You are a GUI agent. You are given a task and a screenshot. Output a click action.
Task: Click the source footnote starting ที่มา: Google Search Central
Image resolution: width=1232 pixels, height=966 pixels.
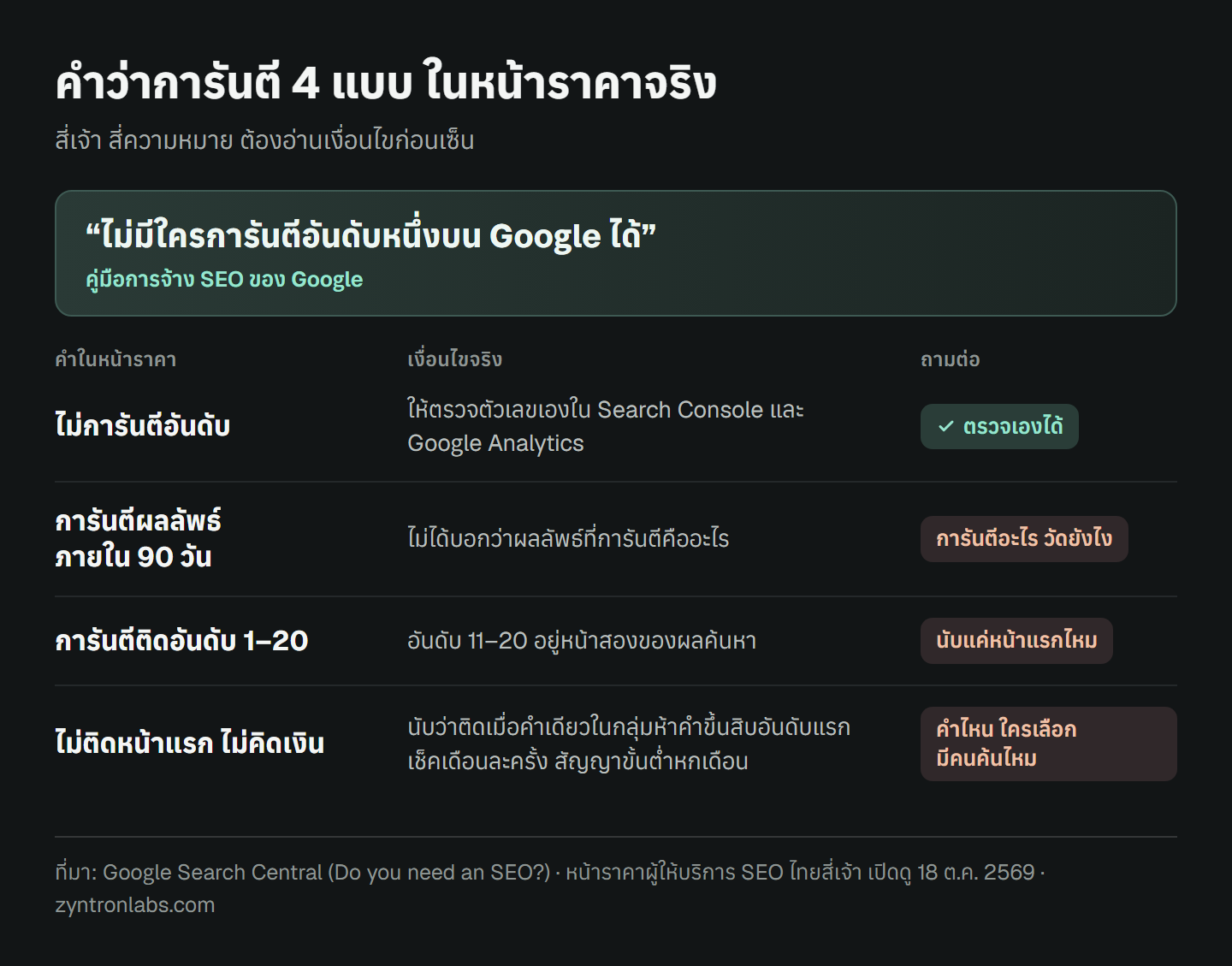coord(550,888)
